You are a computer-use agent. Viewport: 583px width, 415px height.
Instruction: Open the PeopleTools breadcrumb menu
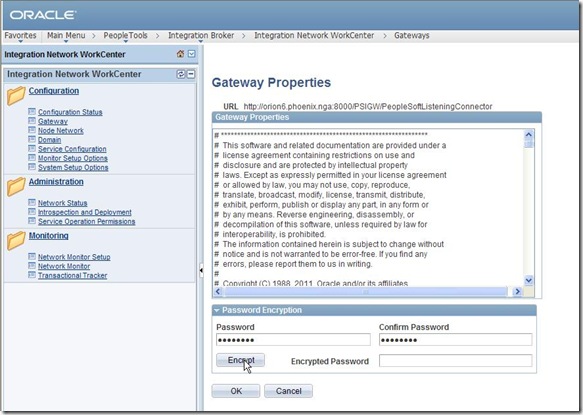pyautogui.click(x=125, y=36)
